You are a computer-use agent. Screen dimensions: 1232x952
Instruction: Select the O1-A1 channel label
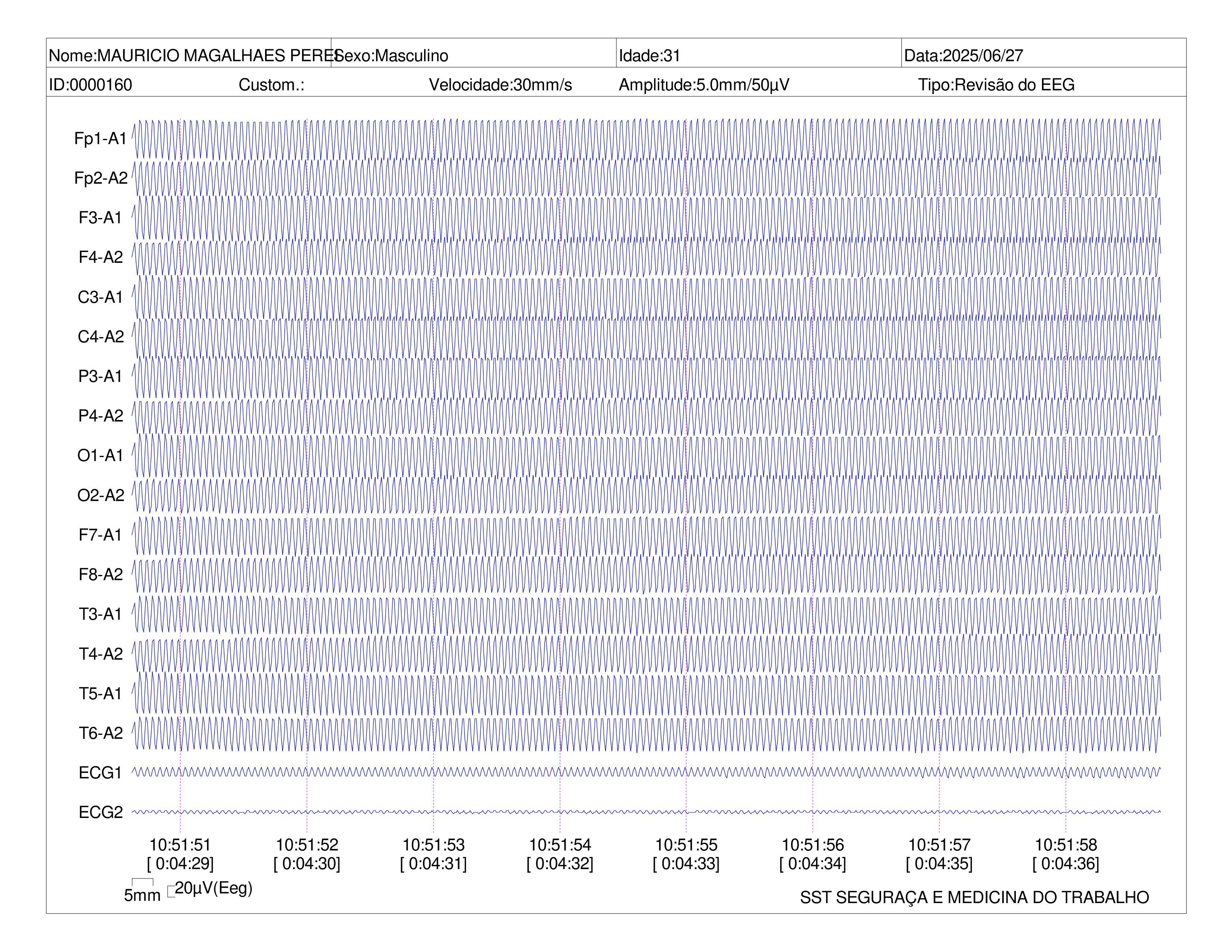click(x=100, y=455)
